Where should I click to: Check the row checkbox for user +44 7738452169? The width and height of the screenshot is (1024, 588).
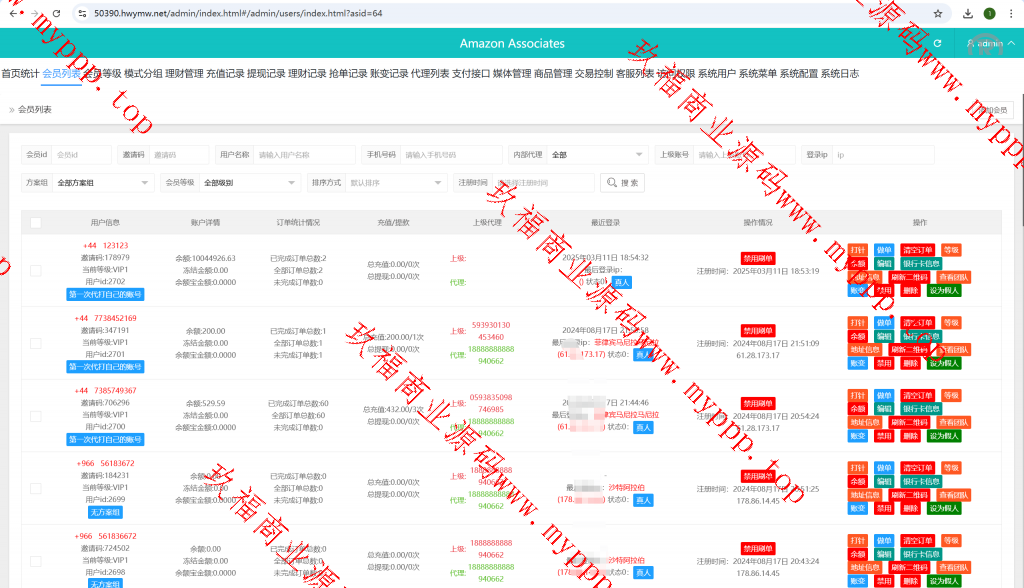coord(36,343)
